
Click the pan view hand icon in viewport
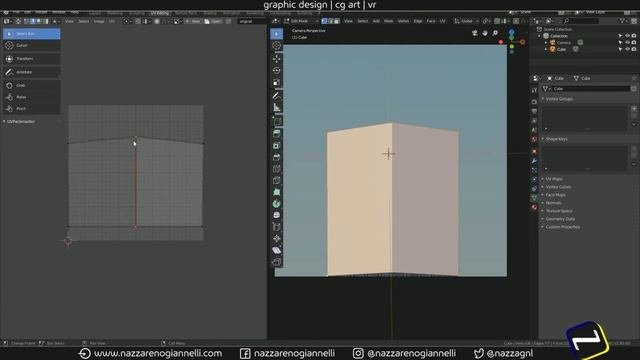485,33
